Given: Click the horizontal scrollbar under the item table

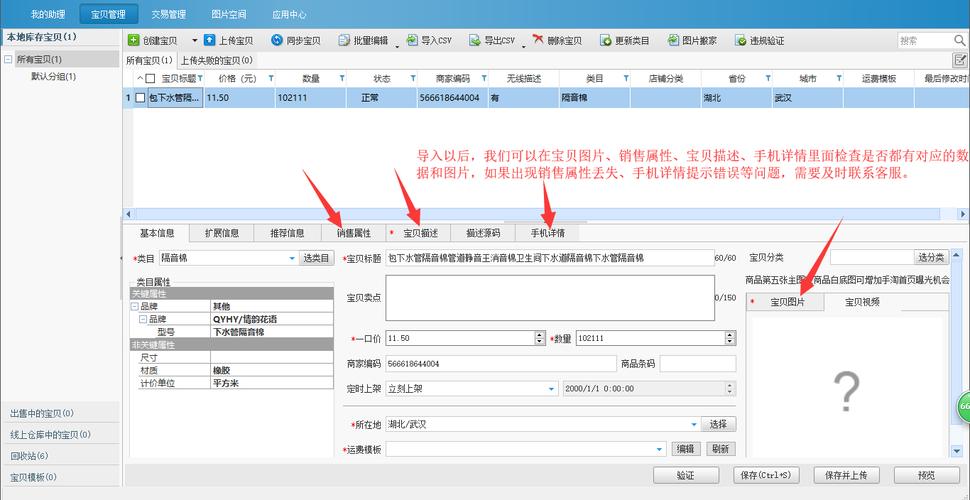Looking at the screenshot, I should click(530, 213).
